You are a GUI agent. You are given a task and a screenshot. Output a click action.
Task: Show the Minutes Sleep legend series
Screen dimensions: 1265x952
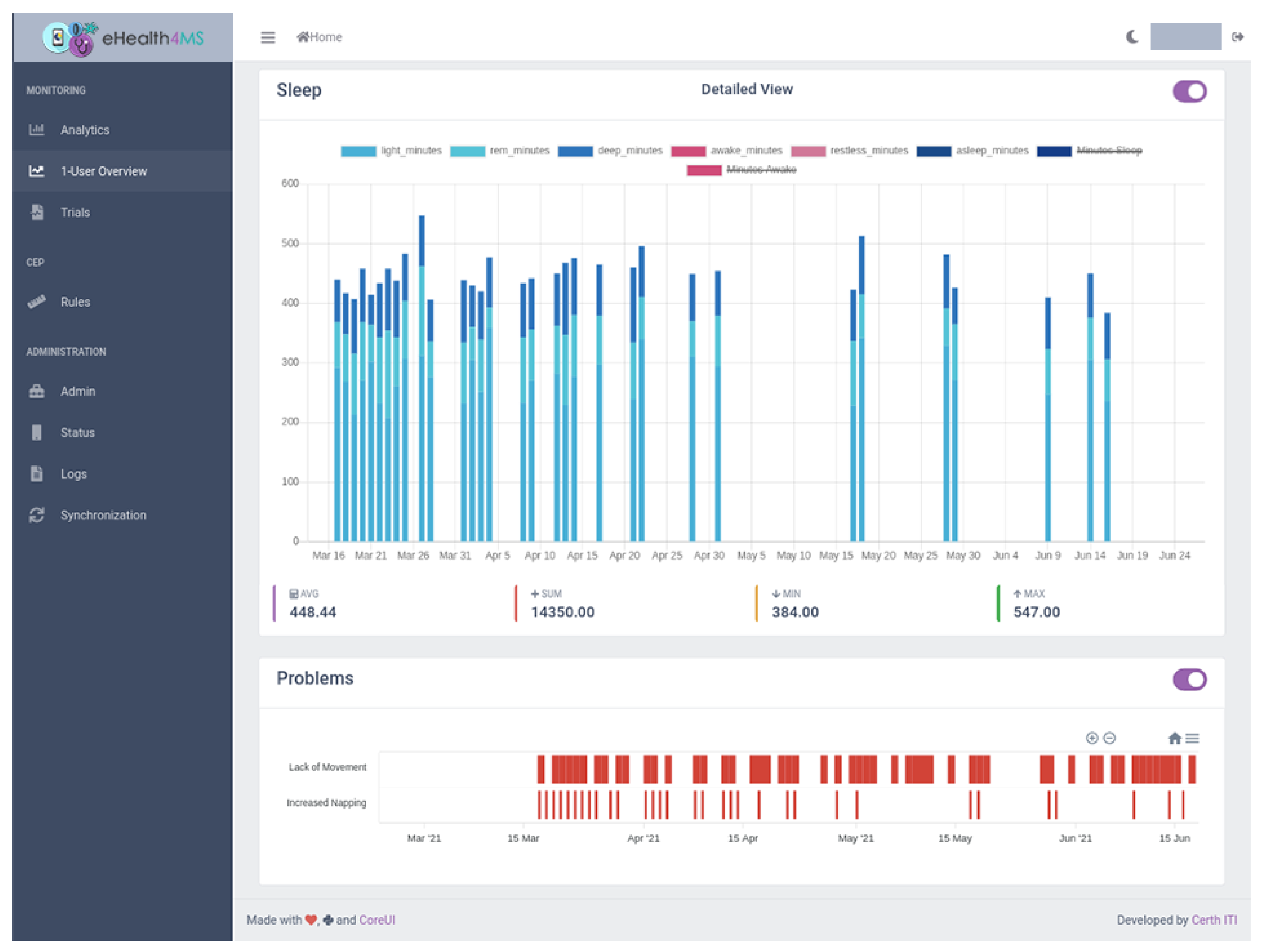tap(1109, 150)
